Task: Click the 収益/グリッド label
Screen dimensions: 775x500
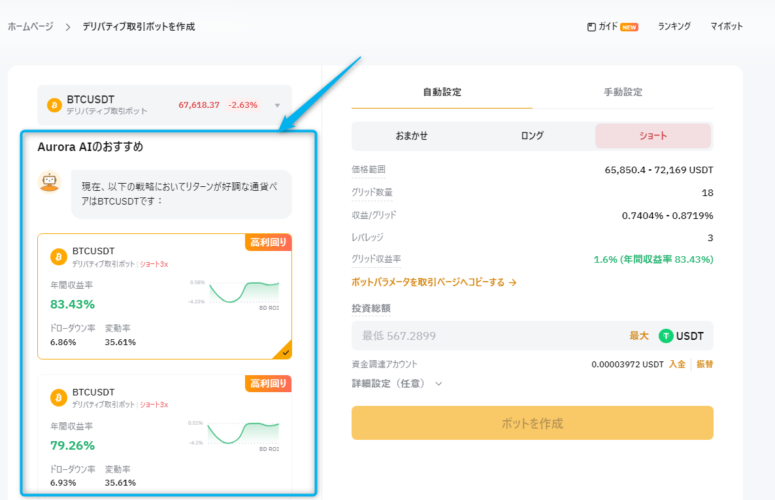Action: pyautogui.click(x=374, y=215)
